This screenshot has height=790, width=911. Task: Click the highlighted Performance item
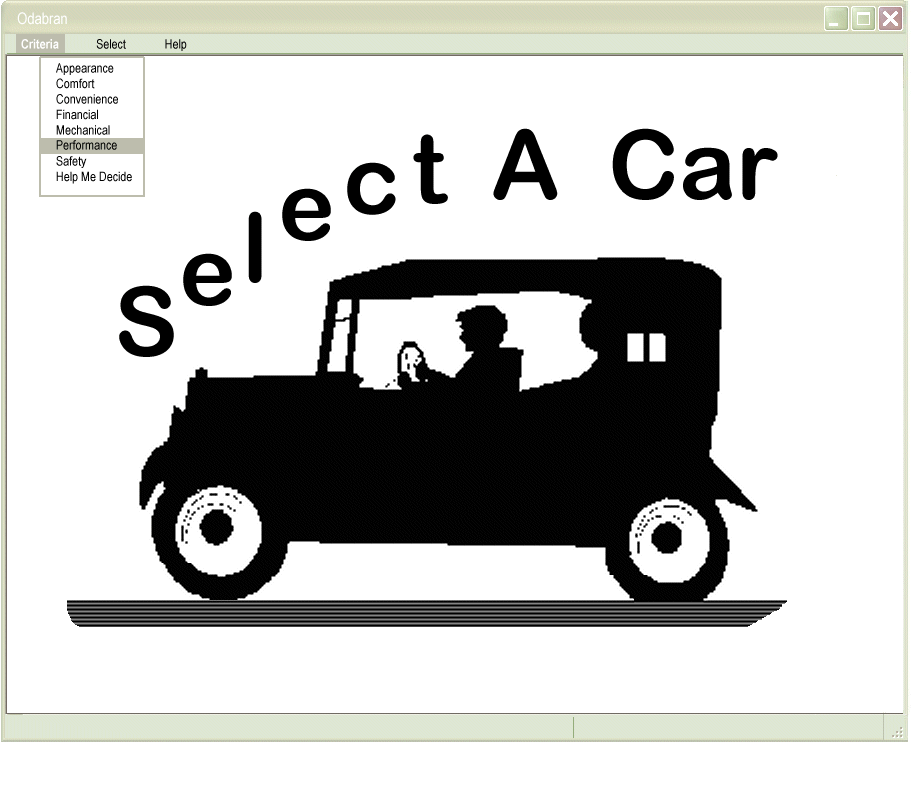point(87,146)
